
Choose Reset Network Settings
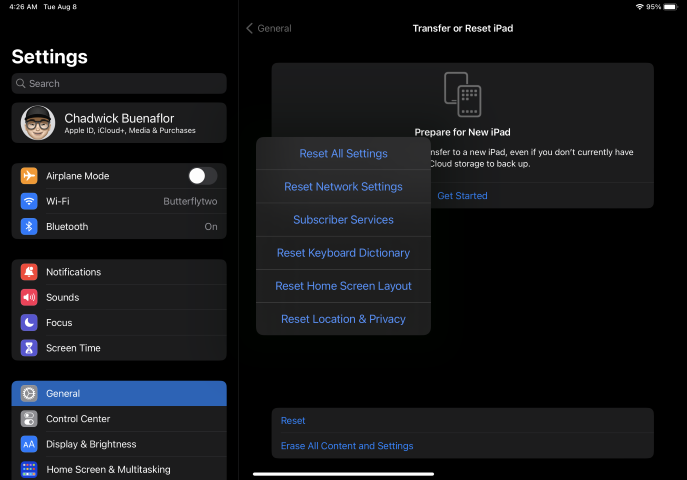tap(344, 187)
